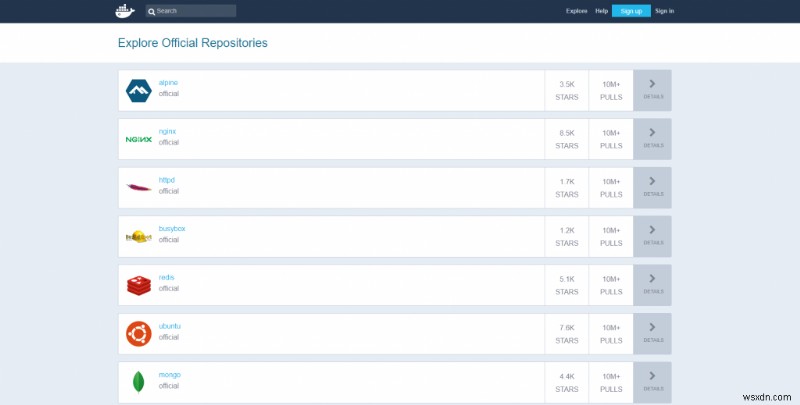Click the alpine repository logo
800x405 pixels.
point(138,90)
